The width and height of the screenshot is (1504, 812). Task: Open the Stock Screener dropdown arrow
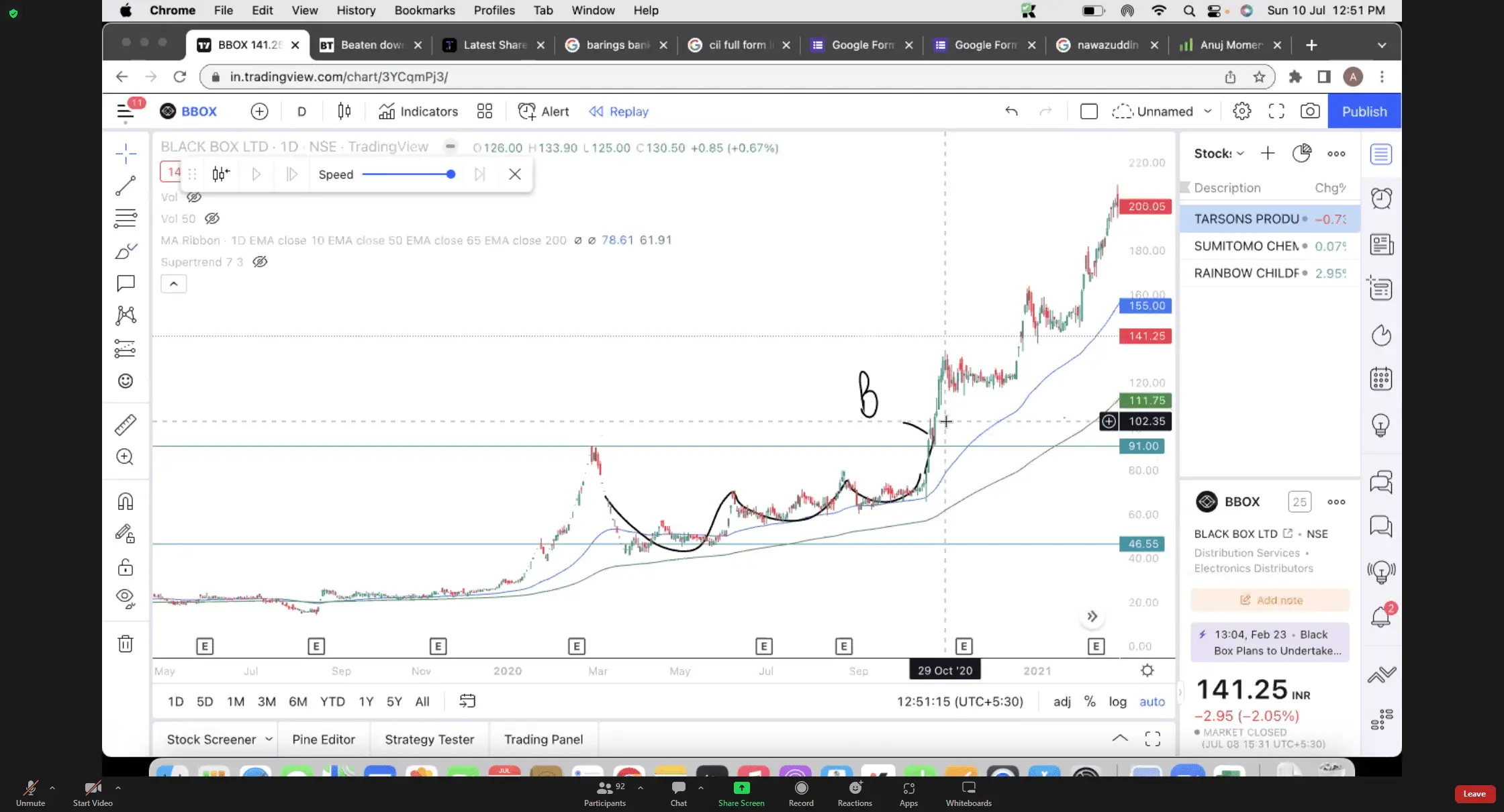point(269,739)
